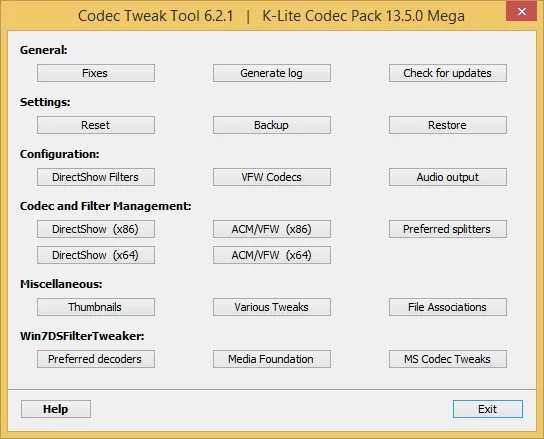Open Media Foundation settings
This screenshot has height=439, width=544.
click(272, 359)
